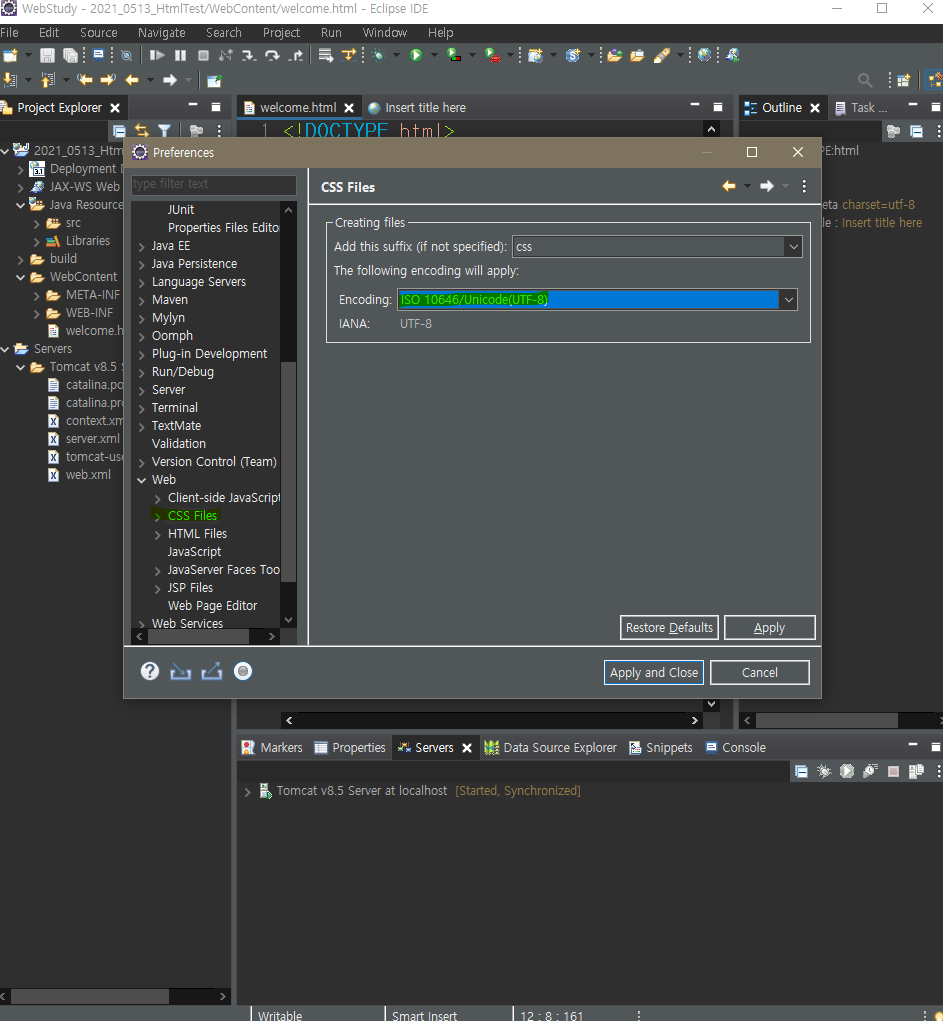Image resolution: width=943 pixels, height=1021 pixels.
Task: Switch to the Console tab
Action: pos(736,748)
